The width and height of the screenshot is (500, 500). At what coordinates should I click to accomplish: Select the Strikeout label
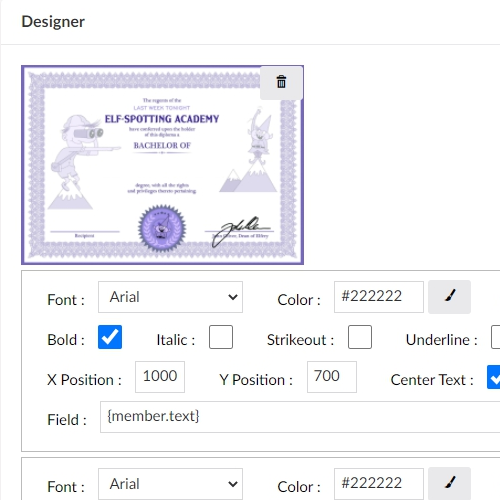300,340
